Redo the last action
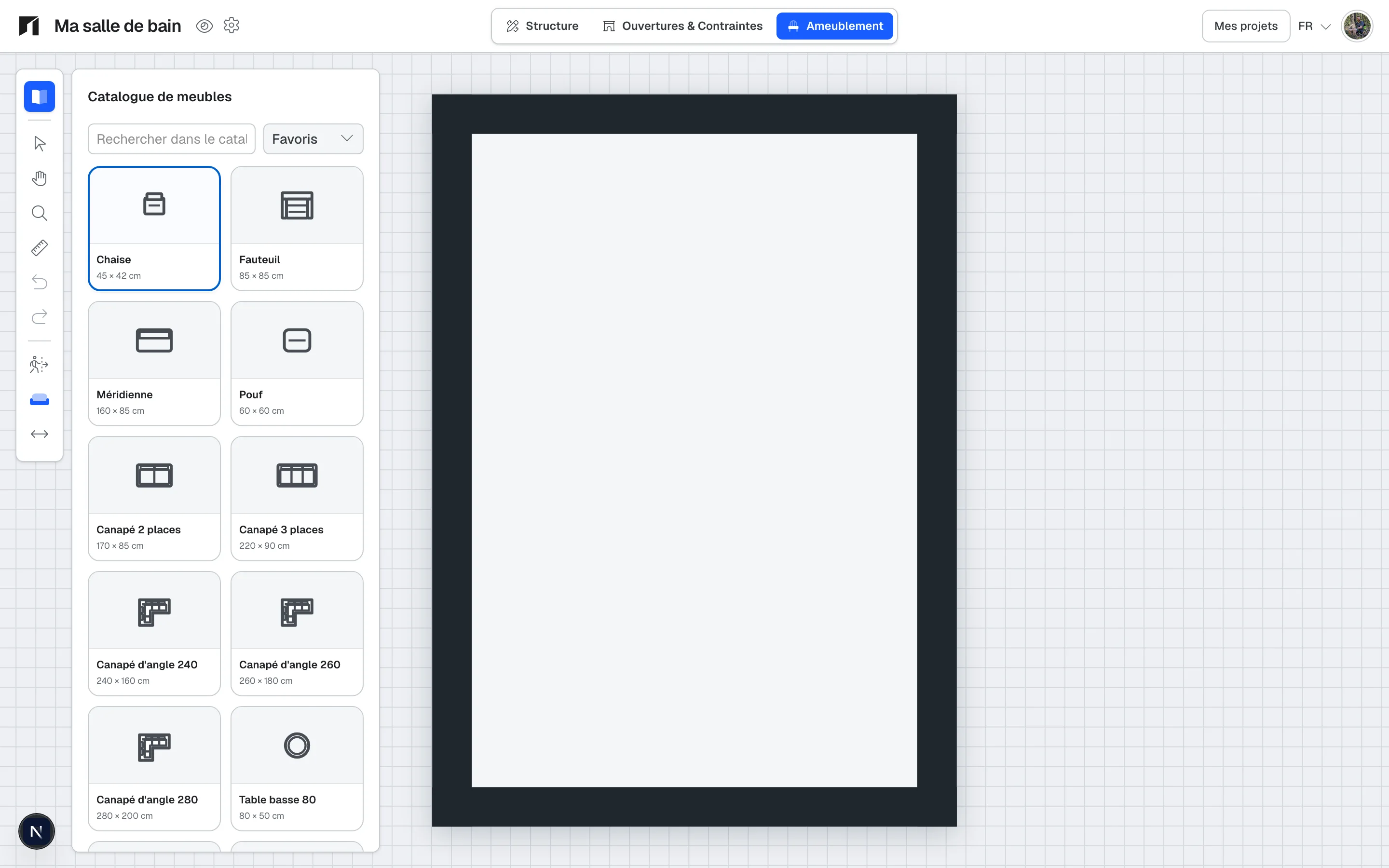 pos(39,317)
